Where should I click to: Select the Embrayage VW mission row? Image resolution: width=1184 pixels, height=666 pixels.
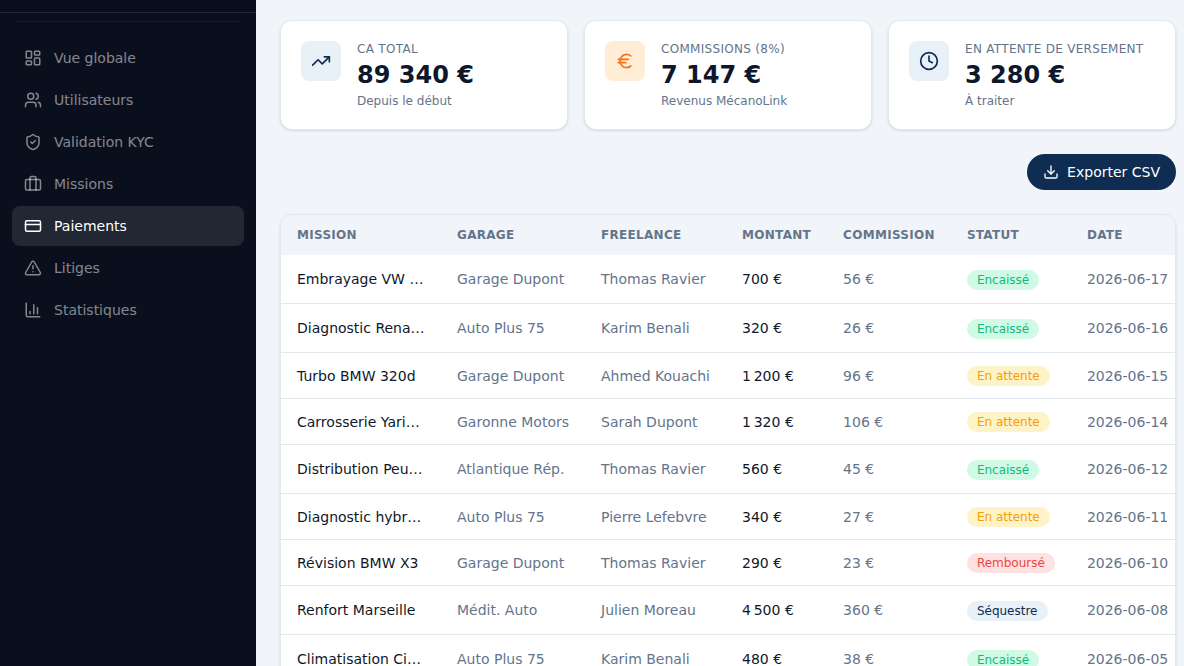(x=728, y=279)
